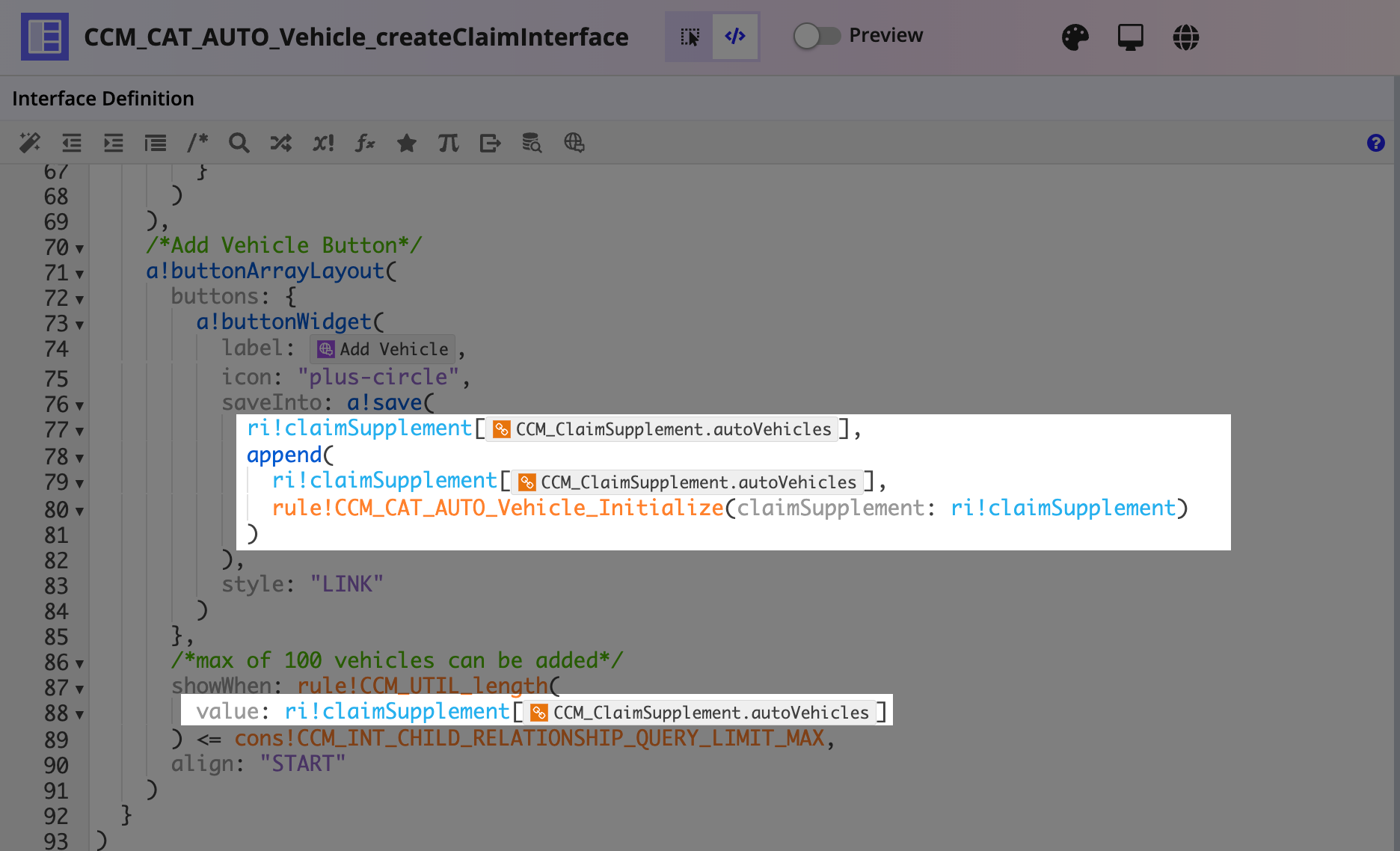Collapse code fold at line 73
This screenshot has width=1400, height=851.
pyautogui.click(x=79, y=325)
